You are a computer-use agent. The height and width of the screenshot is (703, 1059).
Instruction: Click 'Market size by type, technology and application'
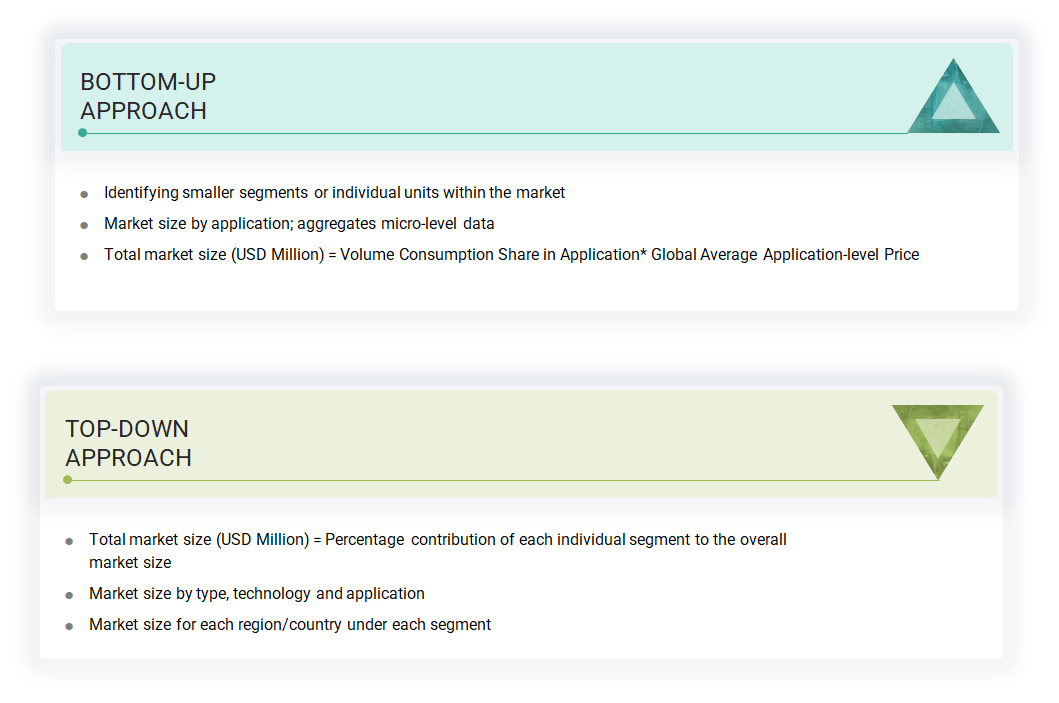tap(256, 593)
